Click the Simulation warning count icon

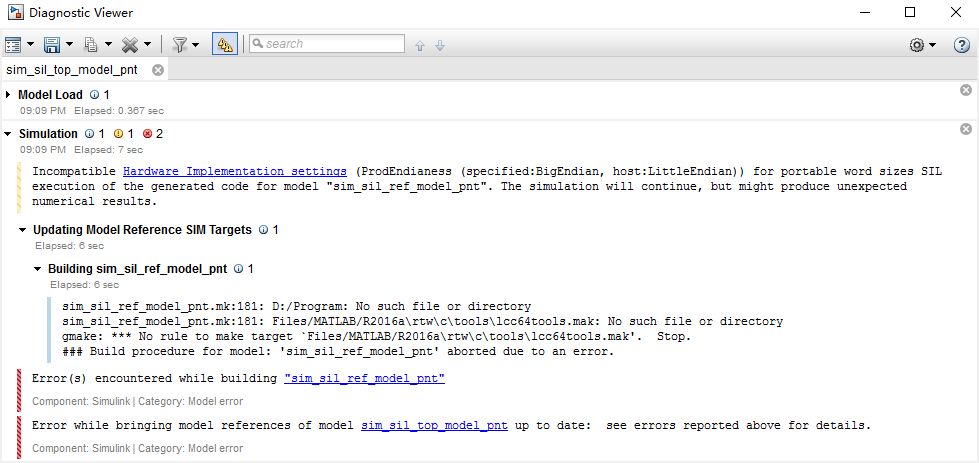[118, 134]
